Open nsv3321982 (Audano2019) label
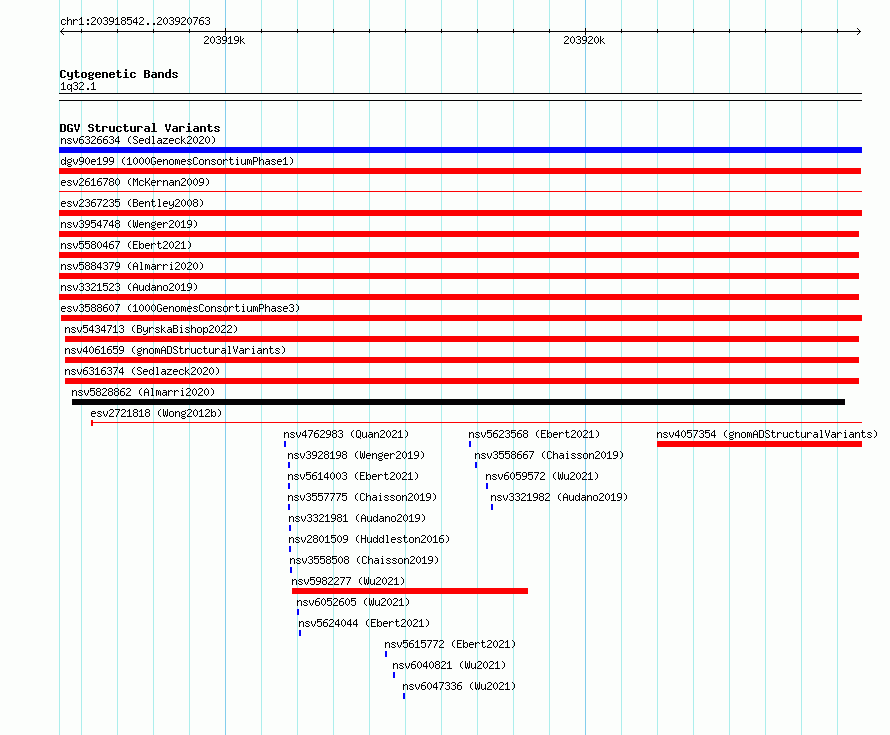 click(559, 497)
